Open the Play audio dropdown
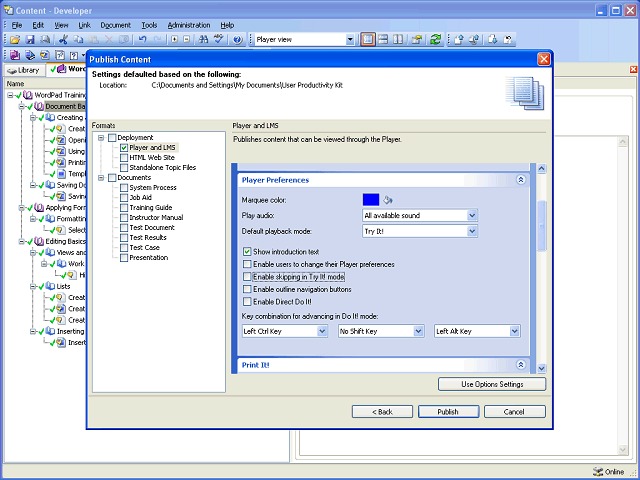Screen dimensions: 640x480 click(x=472, y=216)
